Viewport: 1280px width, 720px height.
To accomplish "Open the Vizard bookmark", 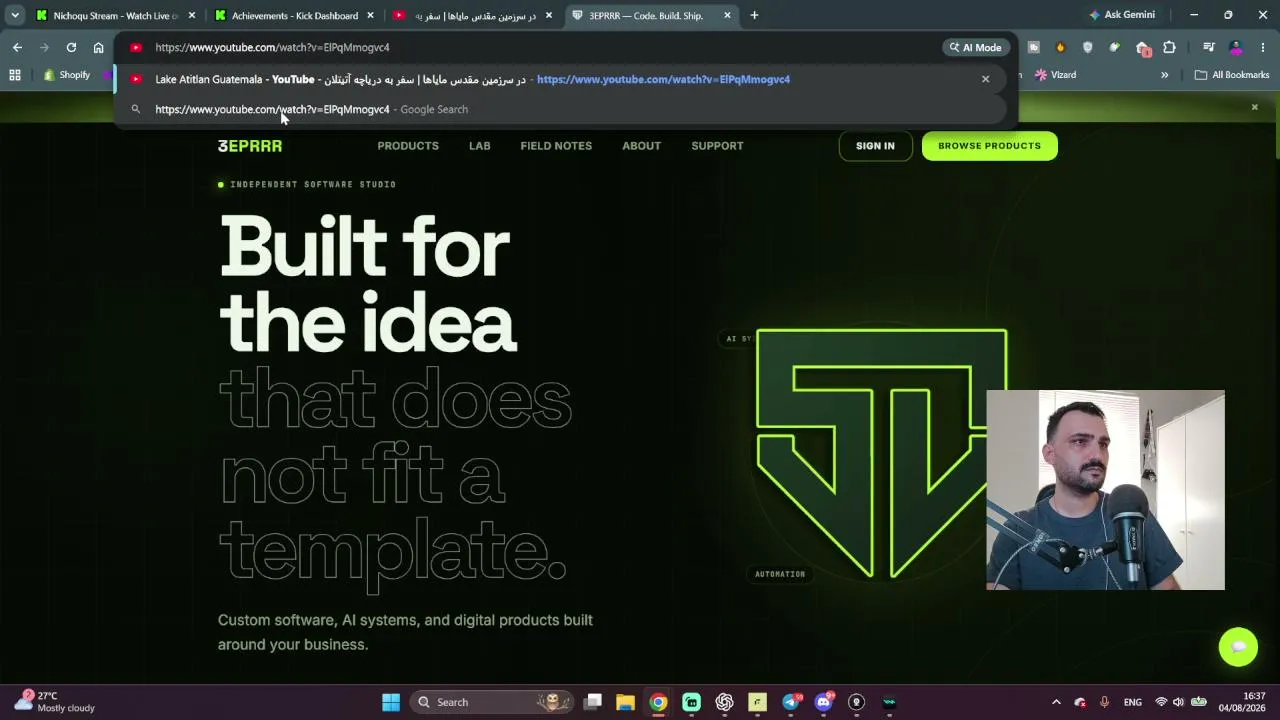I will (1056, 75).
